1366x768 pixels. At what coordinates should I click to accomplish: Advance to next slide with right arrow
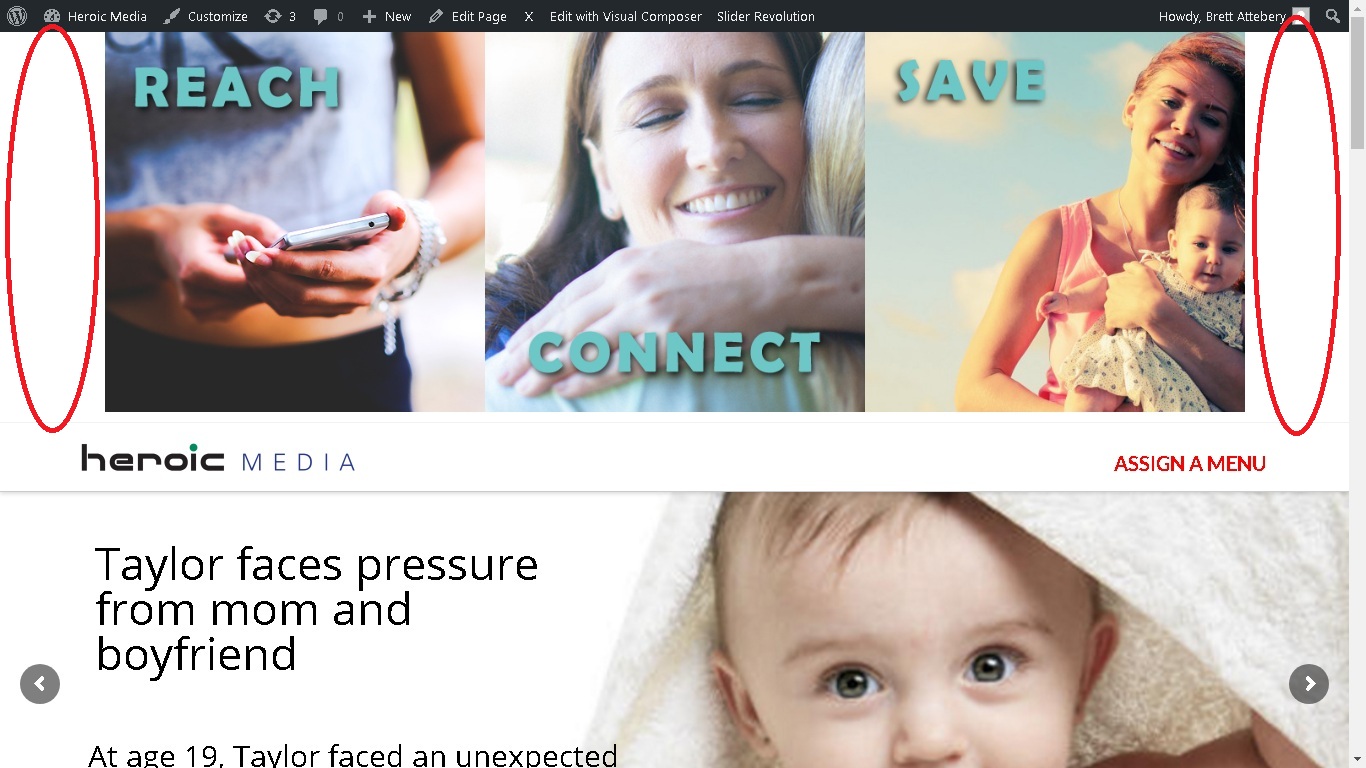[x=1309, y=684]
